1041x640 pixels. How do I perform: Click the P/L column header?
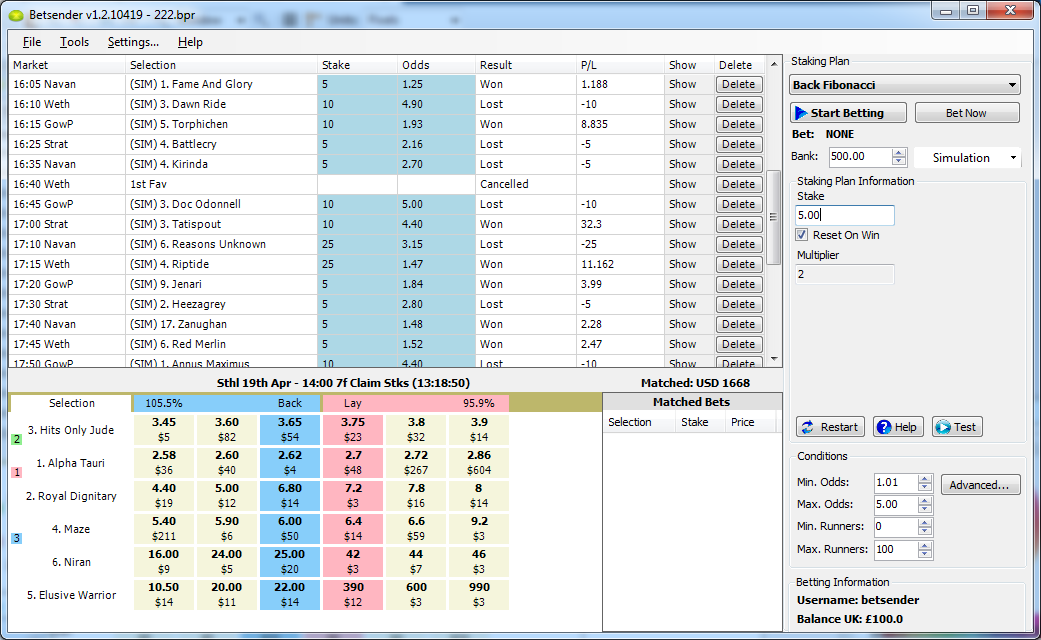[x=620, y=65]
